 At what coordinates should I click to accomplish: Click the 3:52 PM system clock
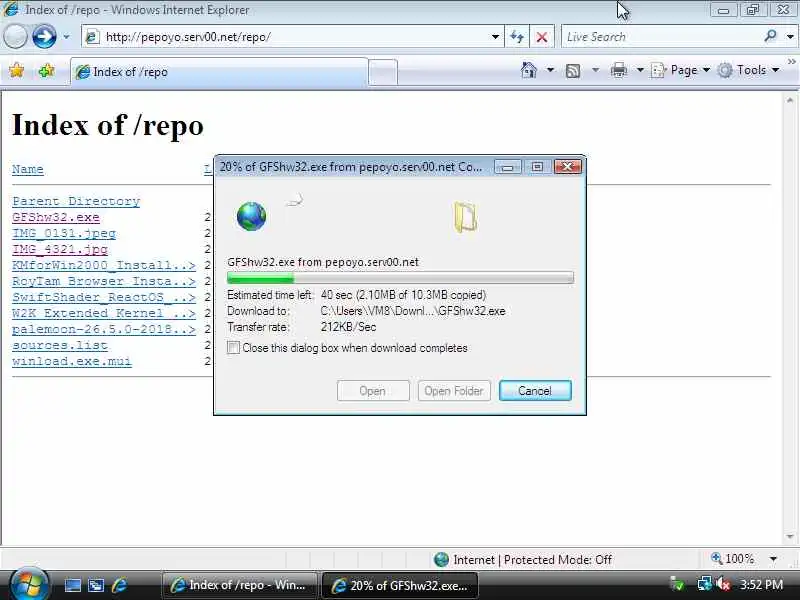pos(761,584)
